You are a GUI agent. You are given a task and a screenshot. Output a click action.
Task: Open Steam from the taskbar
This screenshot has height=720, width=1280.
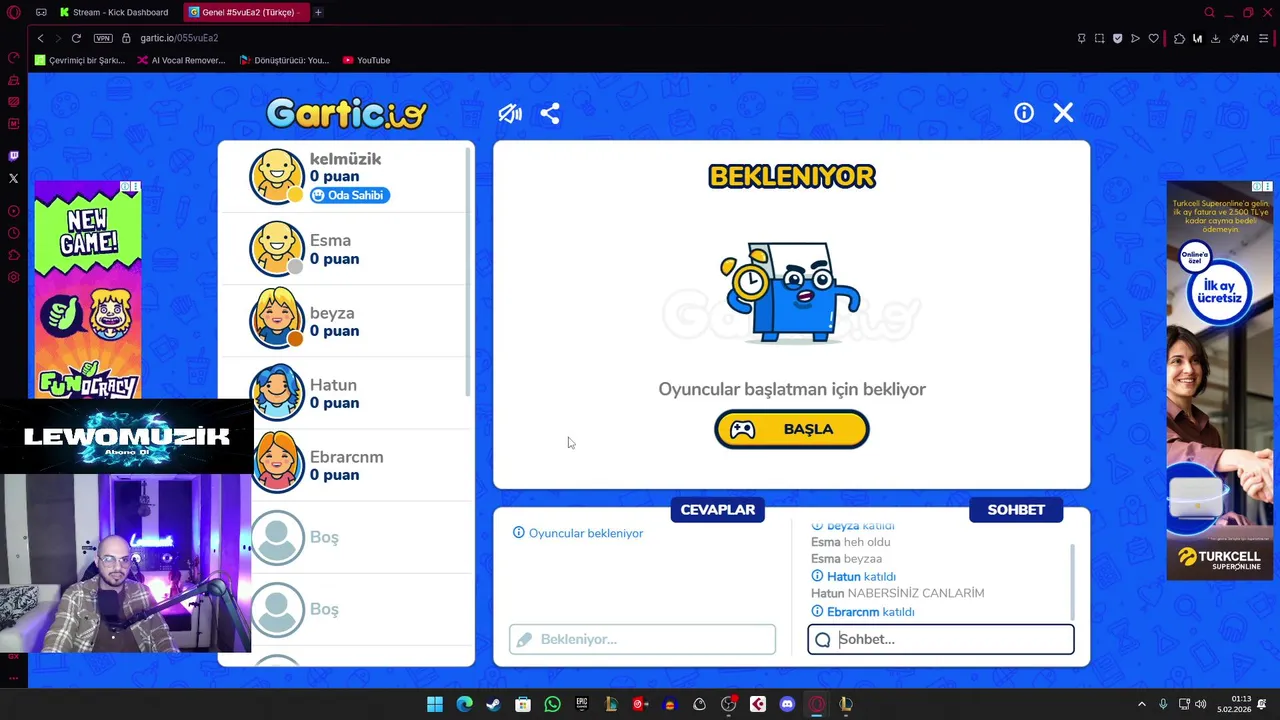[x=493, y=704]
